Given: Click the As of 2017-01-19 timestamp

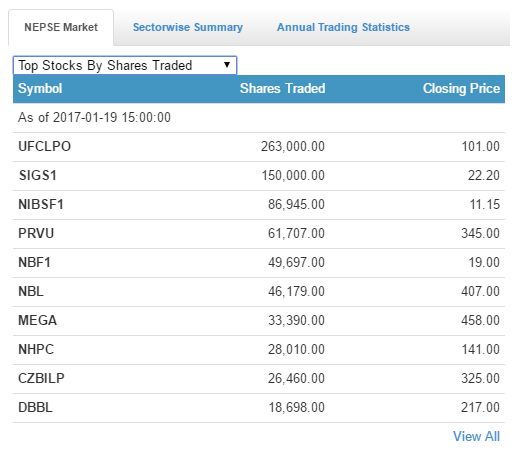Looking at the screenshot, I should coord(94,118).
